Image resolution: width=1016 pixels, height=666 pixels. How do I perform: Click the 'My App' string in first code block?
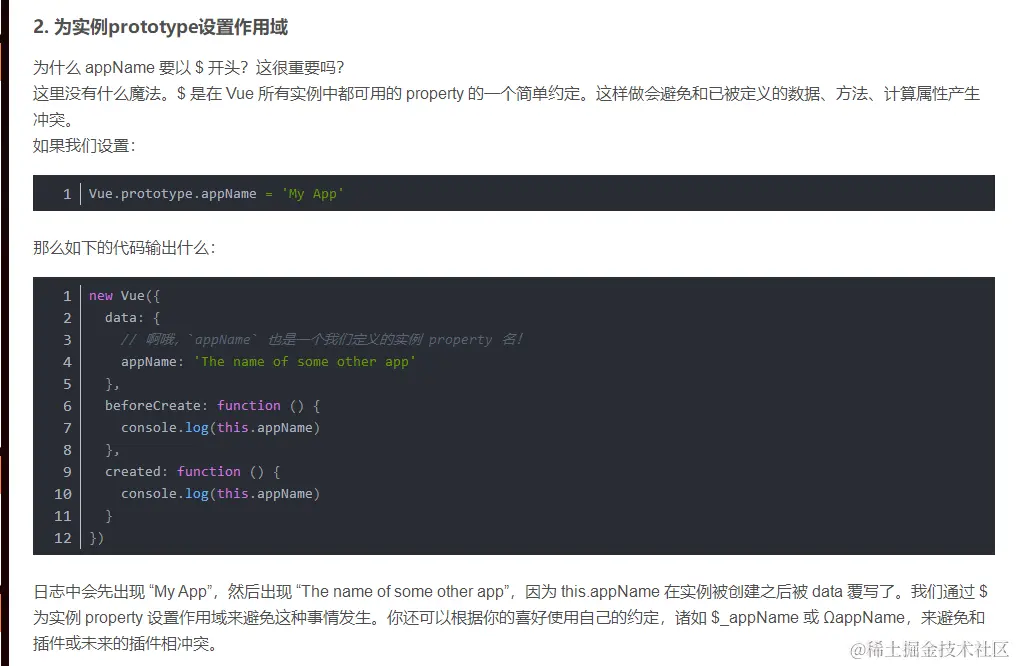pyautogui.click(x=313, y=193)
